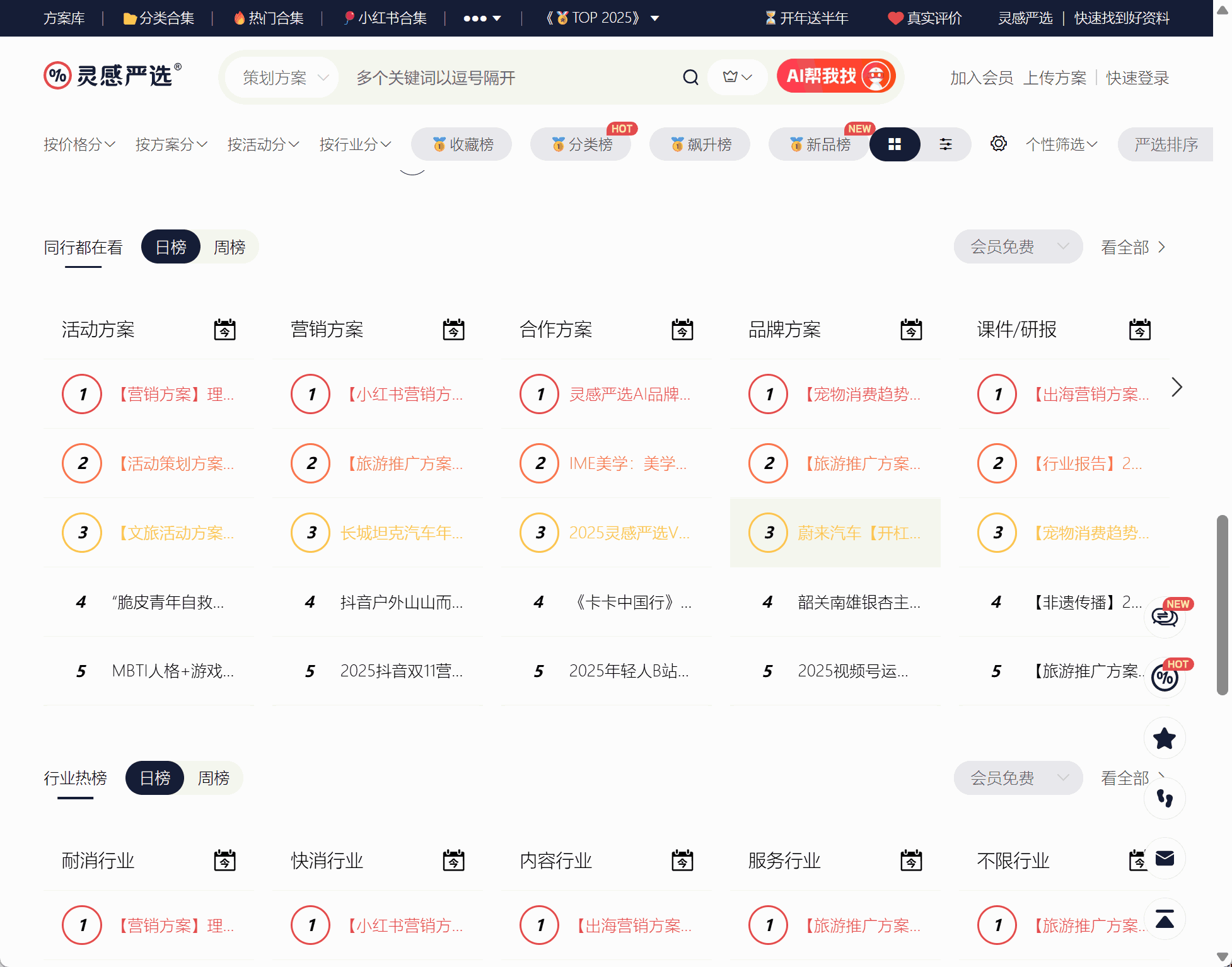Viewport: 1232px width, 967px height.
Task: Click the floating star favorites icon
Action: [x=1164, y=738]
